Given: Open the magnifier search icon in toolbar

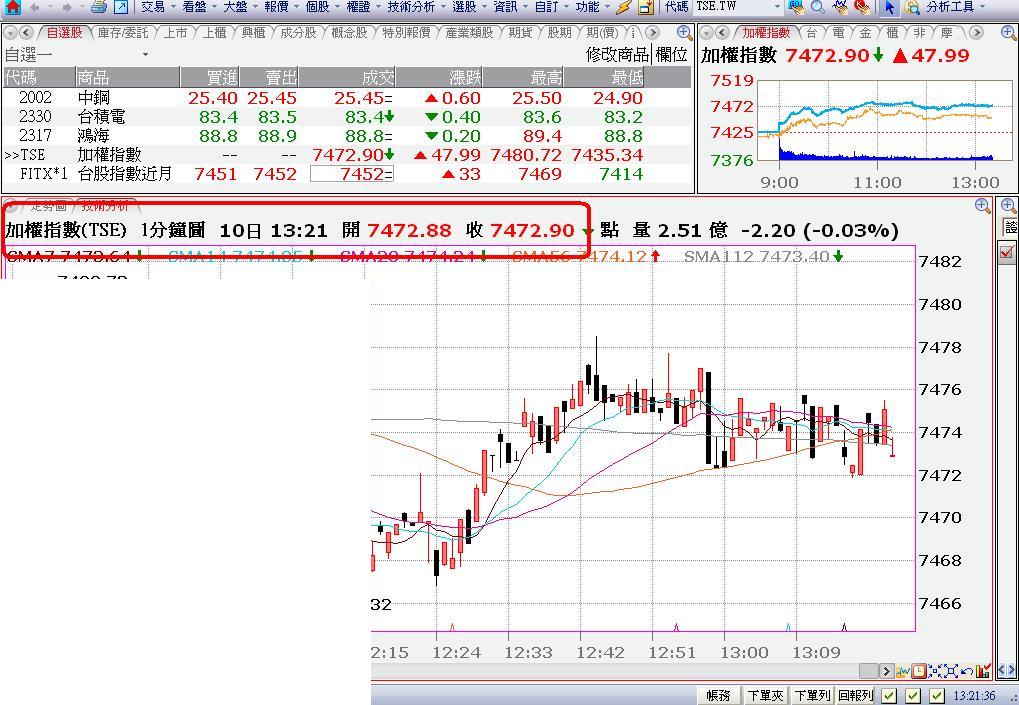Looking at the screenshot, I should click(x=818, y=7).
